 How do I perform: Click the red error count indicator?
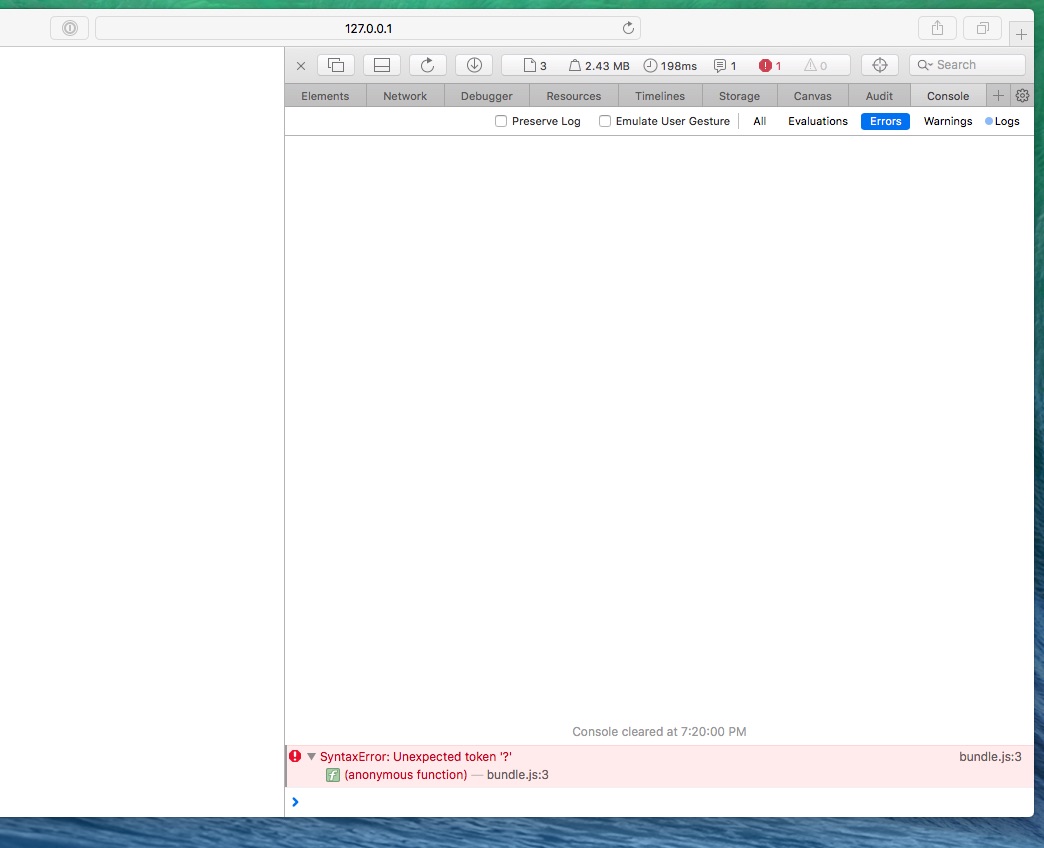(x=770, y=66)
